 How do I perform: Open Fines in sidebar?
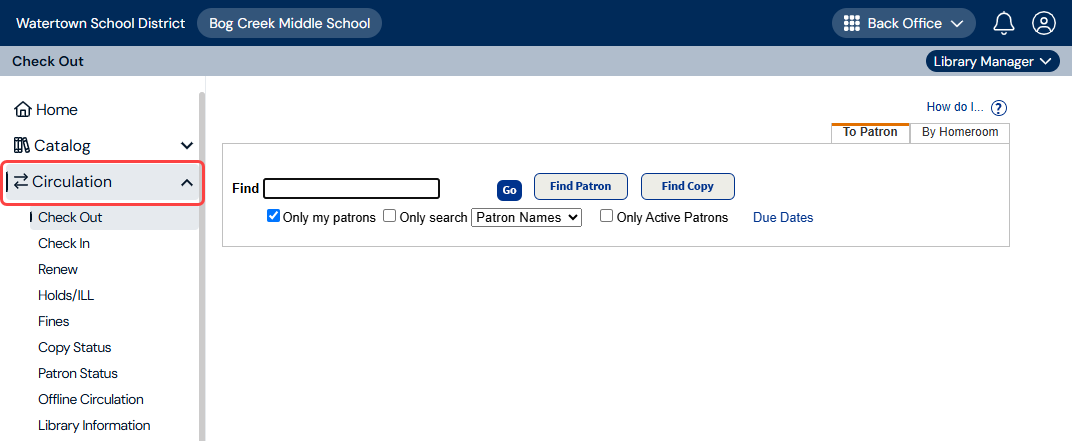tap(54, 321)
